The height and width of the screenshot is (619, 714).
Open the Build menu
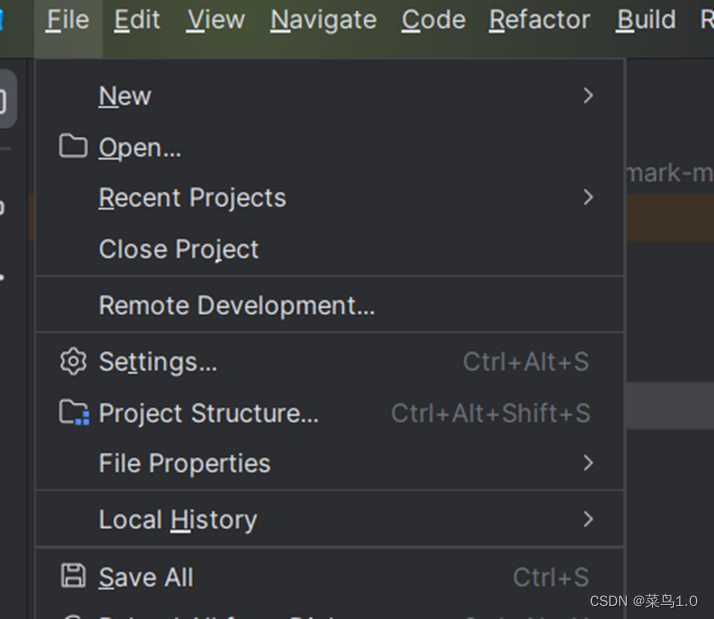click(646, 20)
